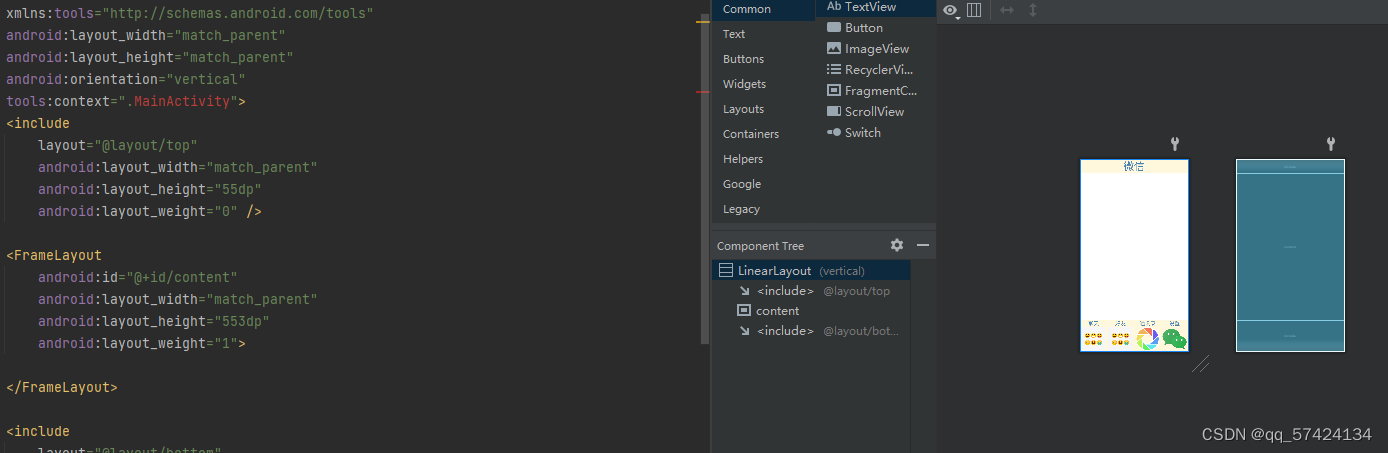This screenshot has width=1388, height=453.
Task: Select the content FrameLayout tree row
Action: coord(811,311)
